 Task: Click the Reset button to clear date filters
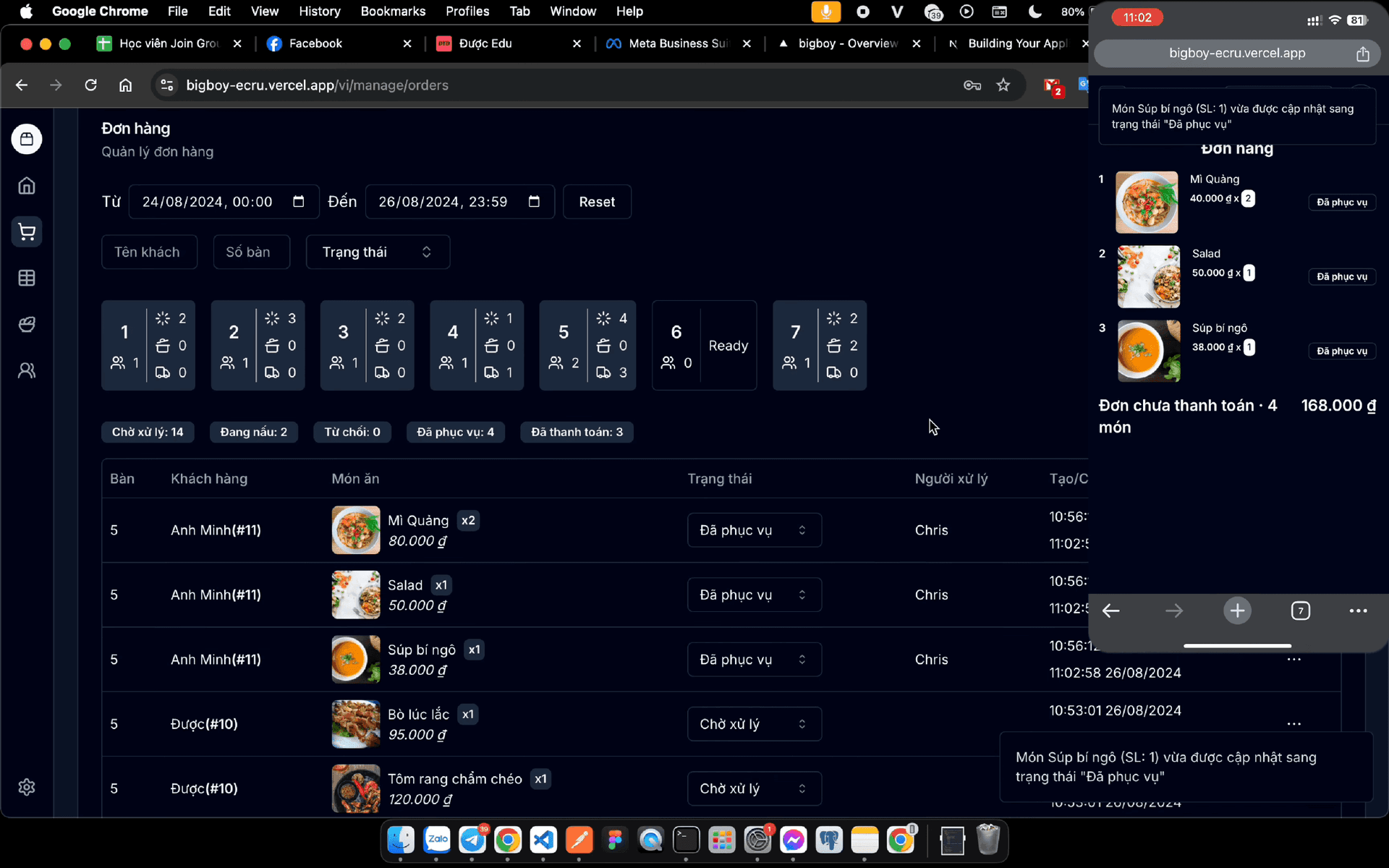pyautogui.click(x=596, y=201)
